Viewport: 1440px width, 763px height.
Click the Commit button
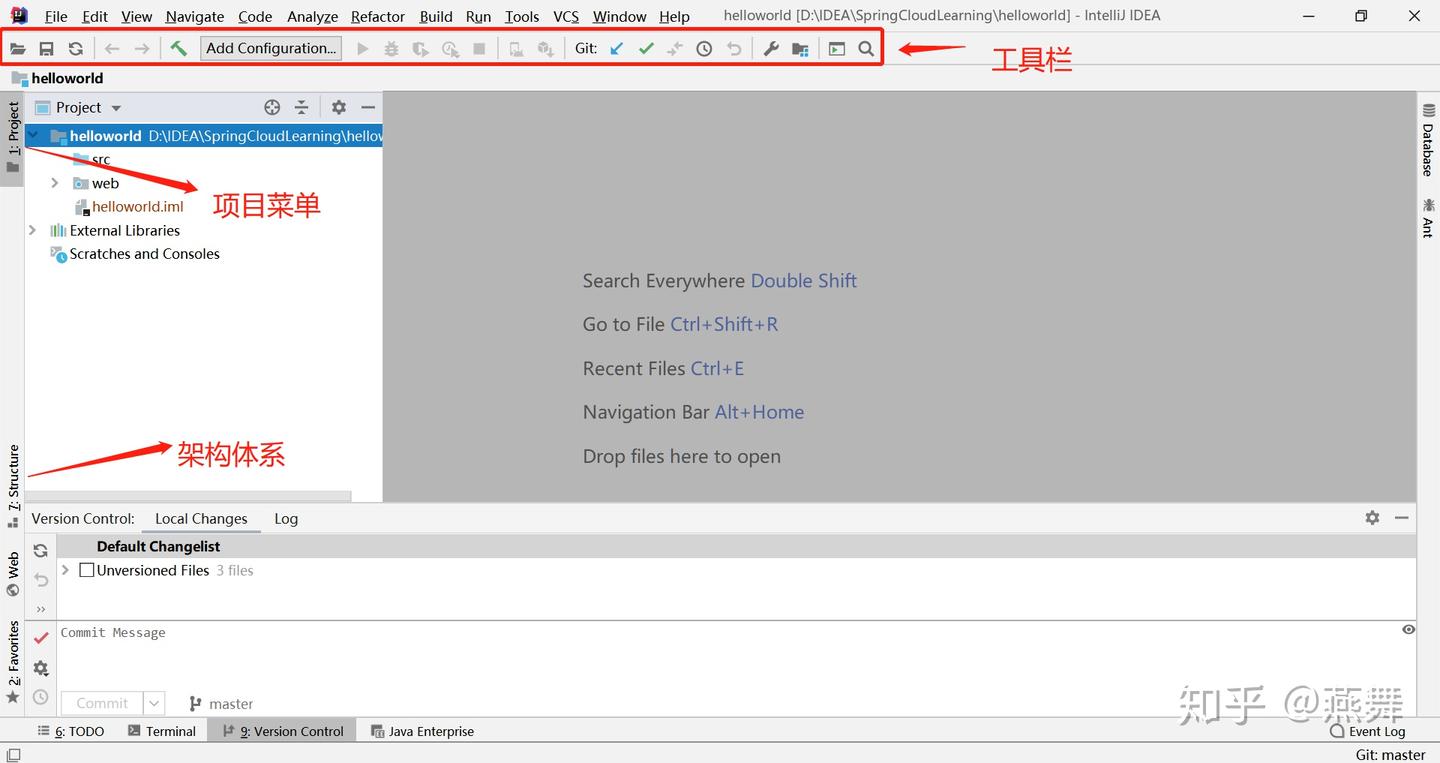pos(103,703)
